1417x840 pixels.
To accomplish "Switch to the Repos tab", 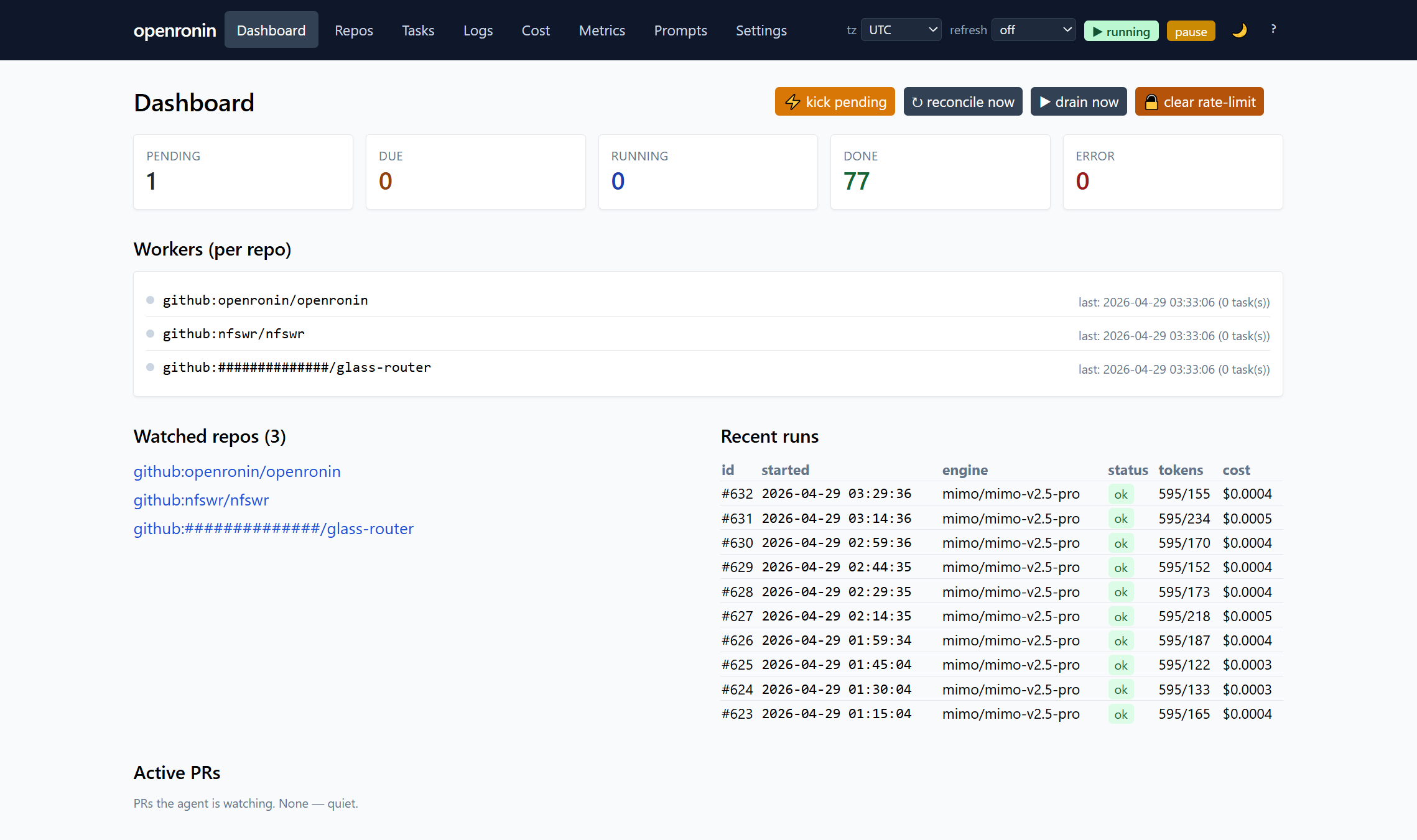I will pyautogui.click(x=354, y=30).
